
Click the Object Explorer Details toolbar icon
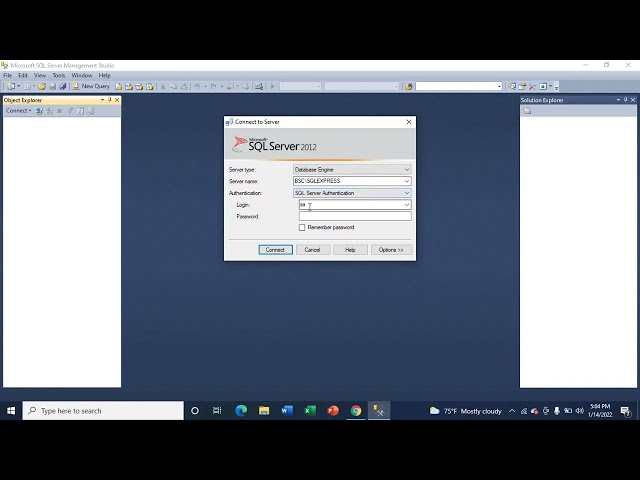pyautogui.click(x=522, y=87)
